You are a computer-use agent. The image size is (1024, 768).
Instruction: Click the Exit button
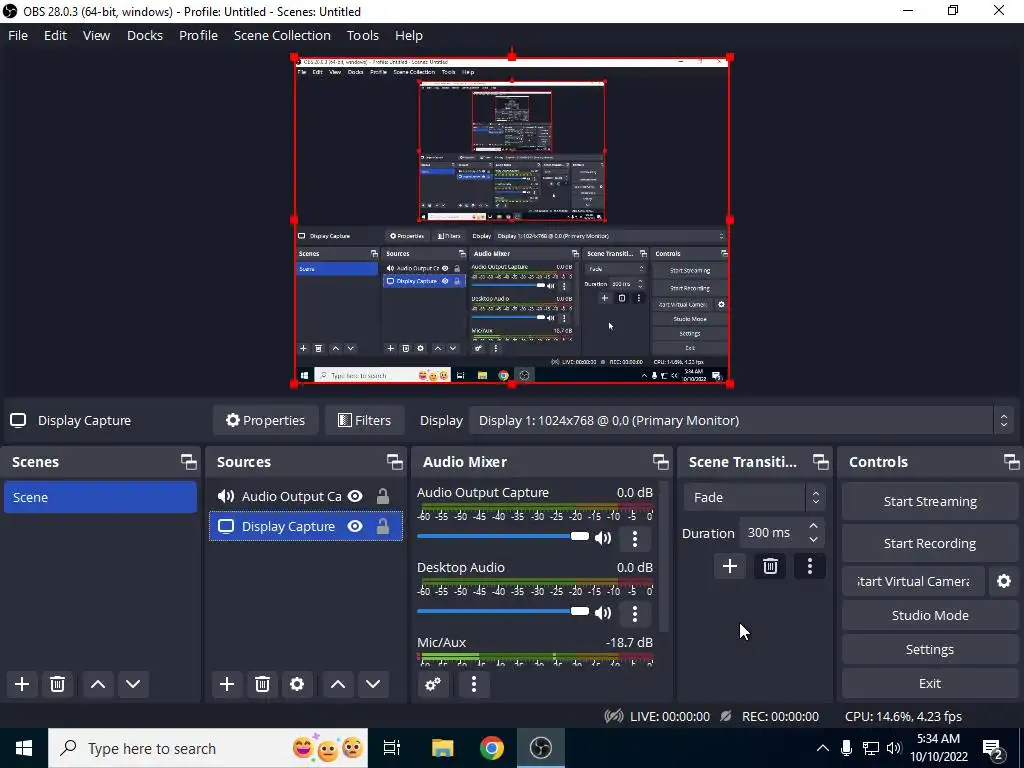(x=930, y=683)
